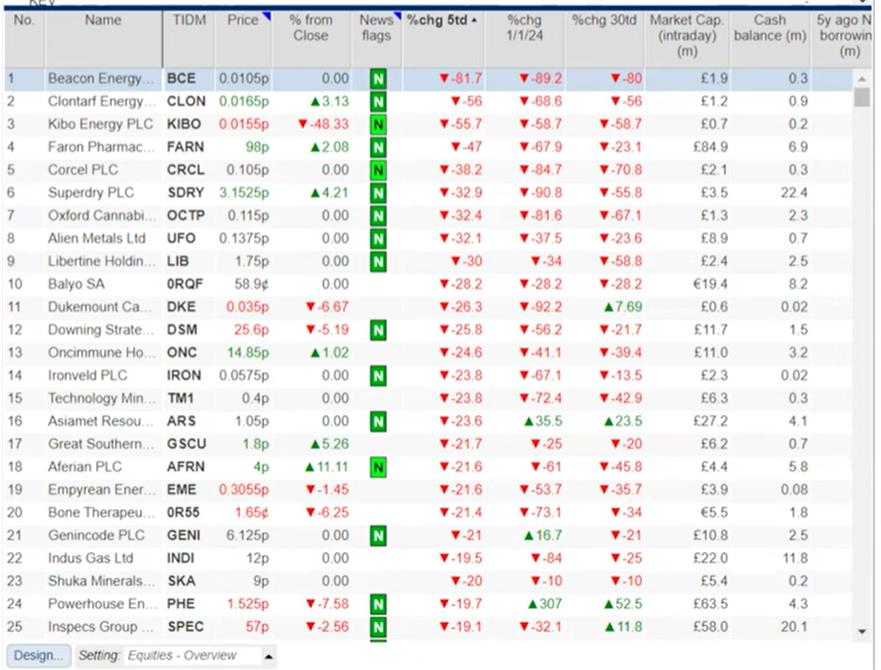Sort by TIDM column header

point(189,38)
